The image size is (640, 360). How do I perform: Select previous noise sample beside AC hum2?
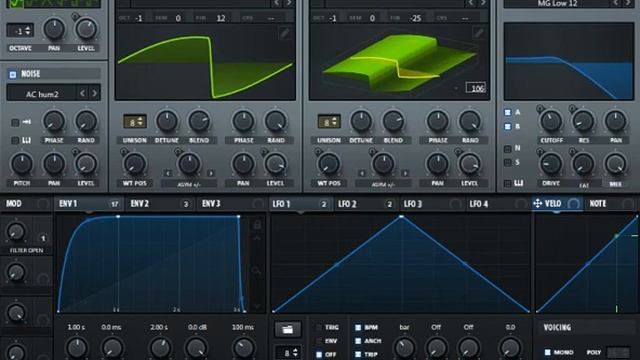click(83, 93)
